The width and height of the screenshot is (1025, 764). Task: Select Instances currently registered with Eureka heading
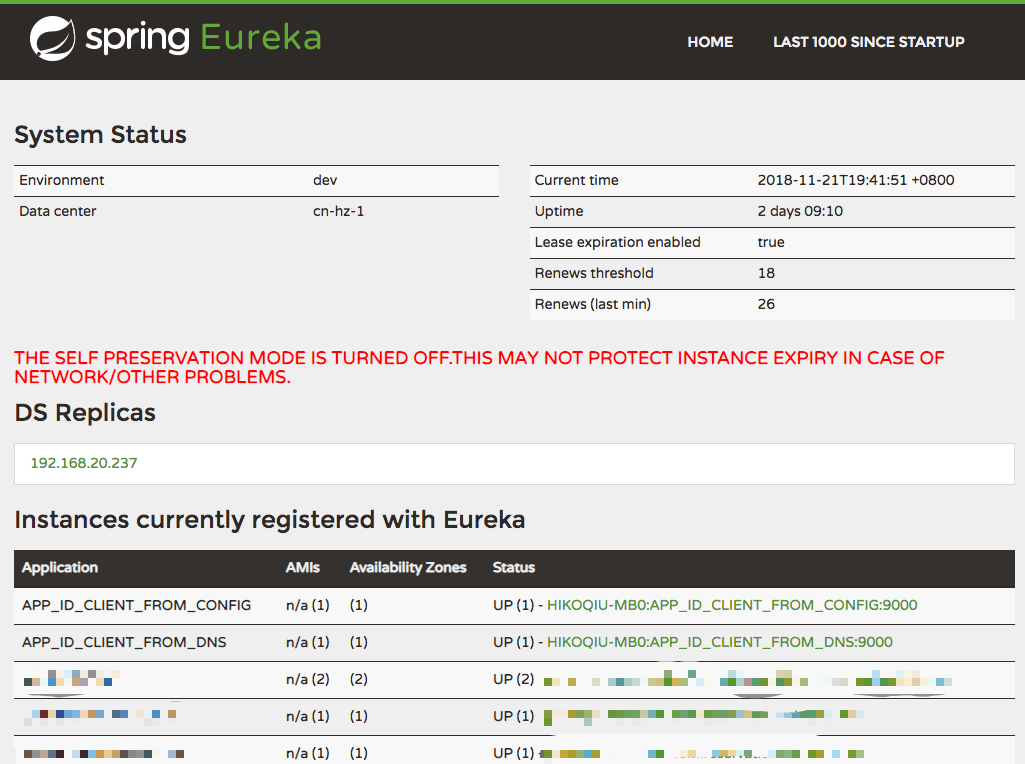pos(269,520)
